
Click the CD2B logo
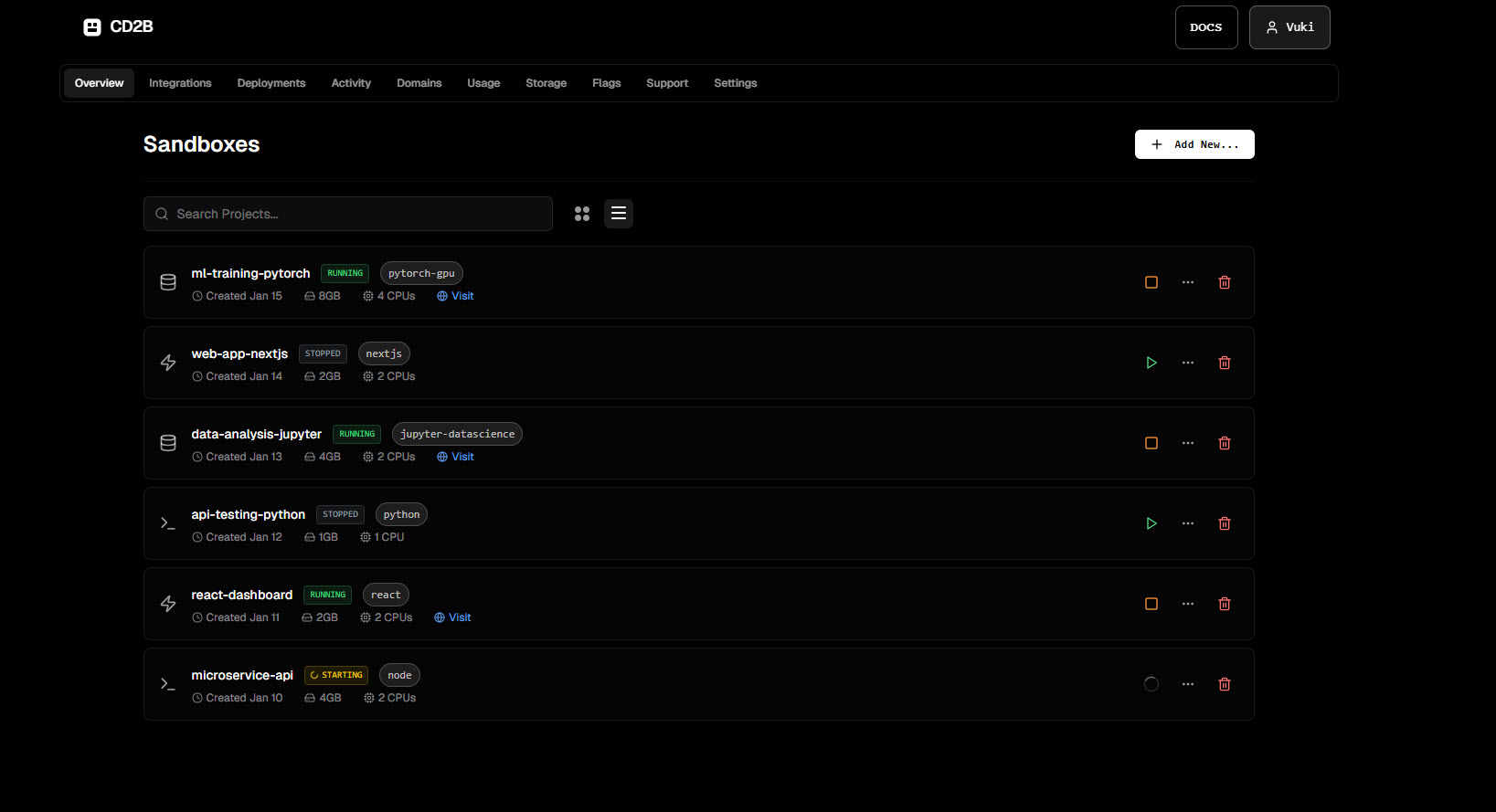click(x=118, y=26)
